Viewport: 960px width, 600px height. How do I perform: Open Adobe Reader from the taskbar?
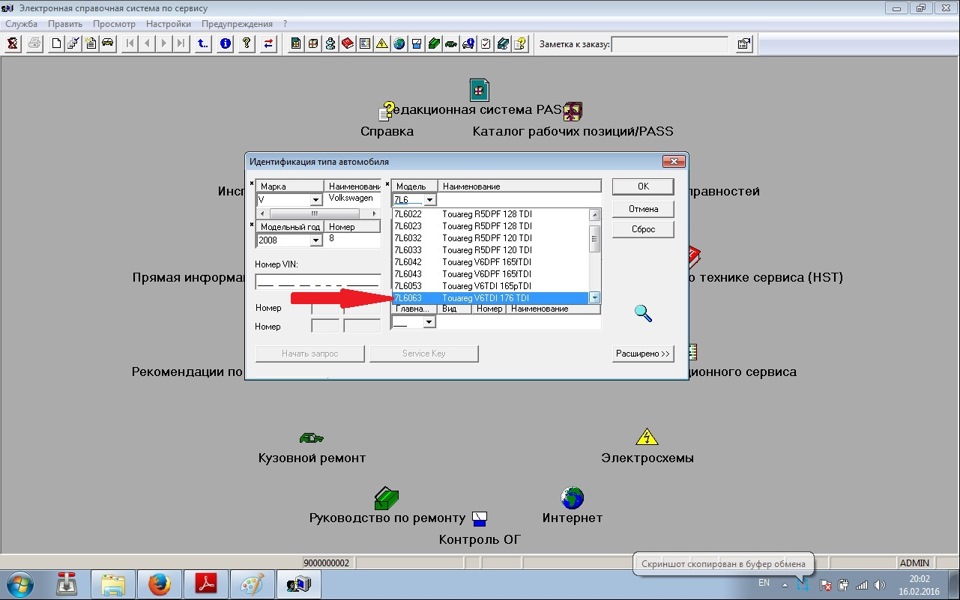coord(206,584)
